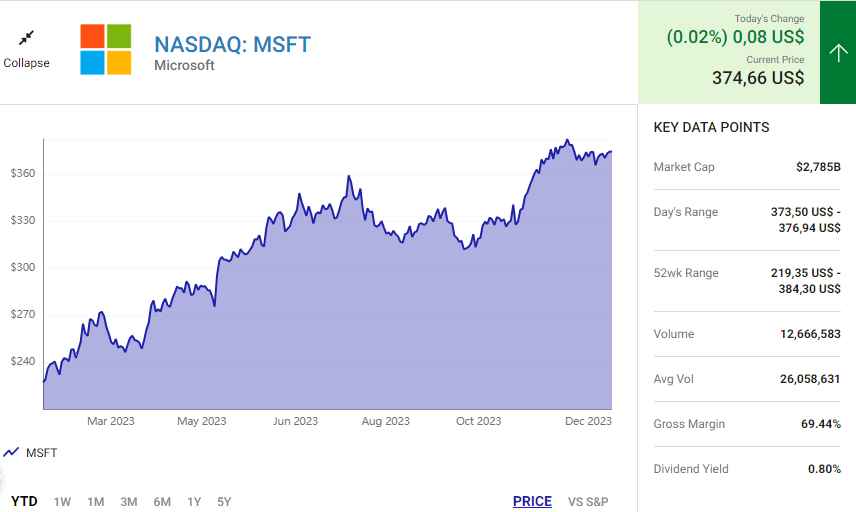Click the Collapse arrows icon
Screen dimensions: 856x512
pos(26,38)
